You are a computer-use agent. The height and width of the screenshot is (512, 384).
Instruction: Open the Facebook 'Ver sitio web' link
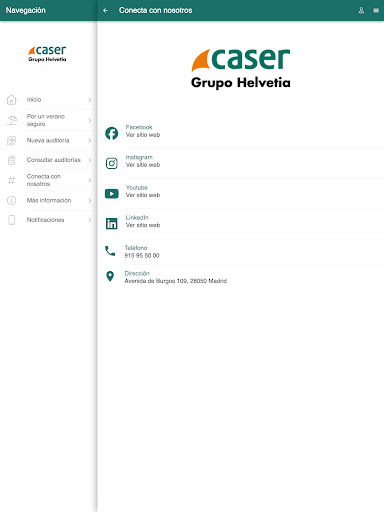(x=143, y=135)
